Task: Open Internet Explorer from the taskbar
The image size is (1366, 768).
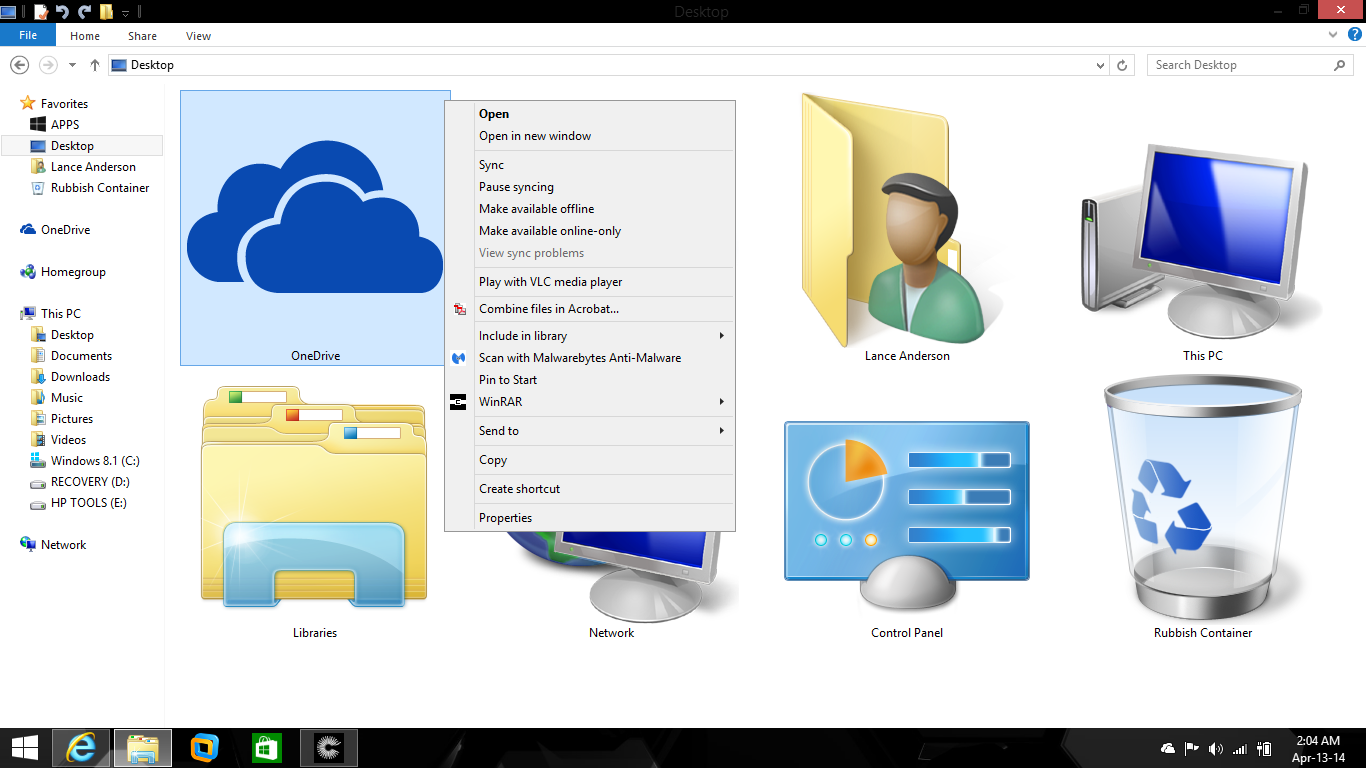Action: click(x=82, y=748)
